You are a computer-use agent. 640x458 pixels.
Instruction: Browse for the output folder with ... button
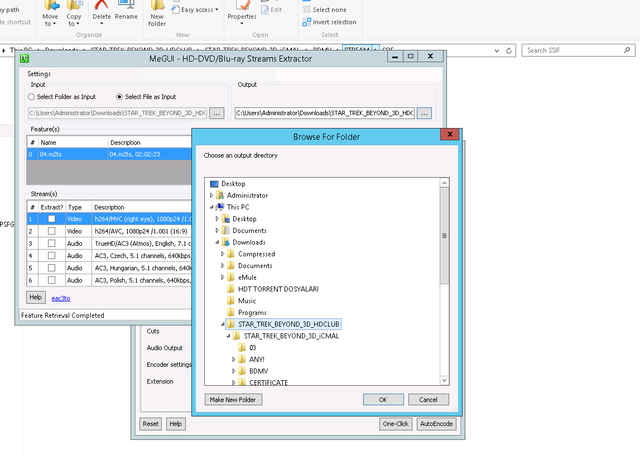point(424,113)
